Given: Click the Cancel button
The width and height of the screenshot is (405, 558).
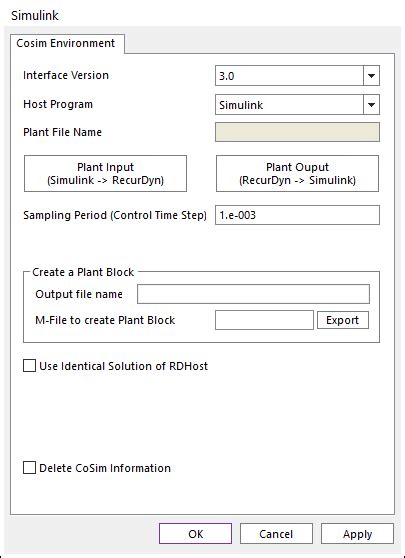Looking at the screenshot, I should click(276, 534).
